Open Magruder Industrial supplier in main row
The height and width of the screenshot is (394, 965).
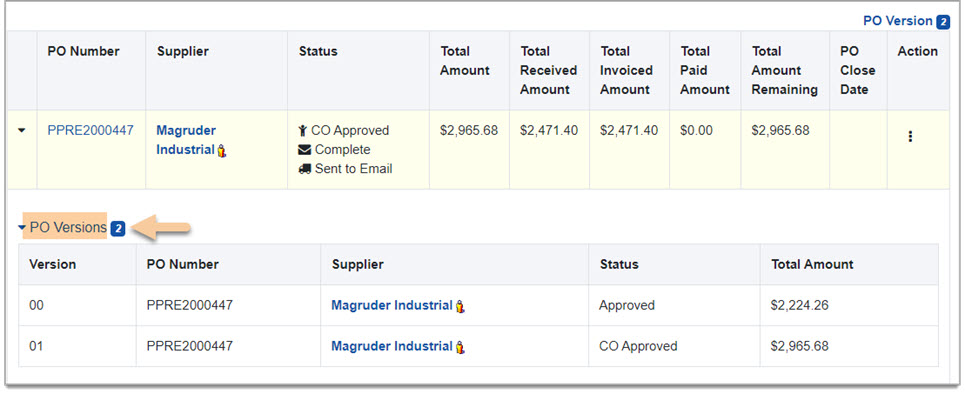point(186,140)
